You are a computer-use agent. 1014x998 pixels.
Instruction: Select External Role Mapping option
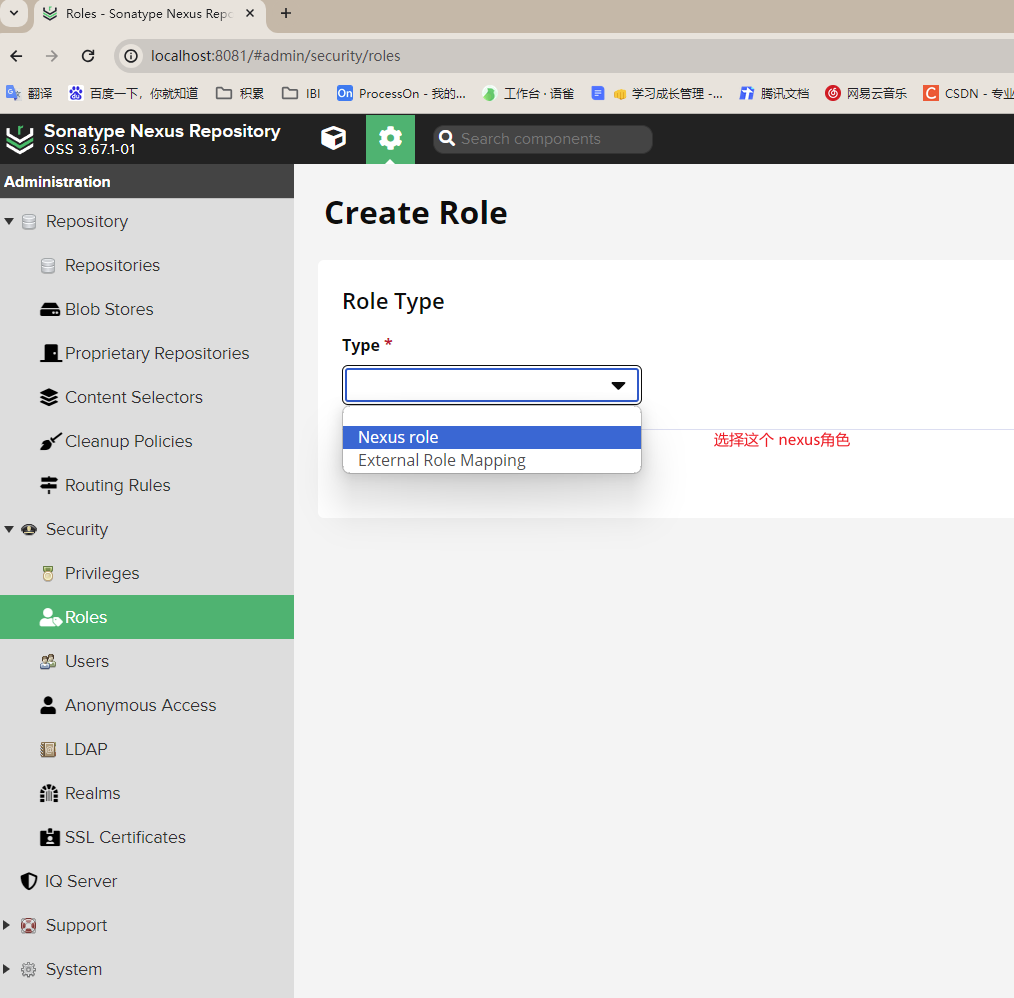(x=491, y=461)
